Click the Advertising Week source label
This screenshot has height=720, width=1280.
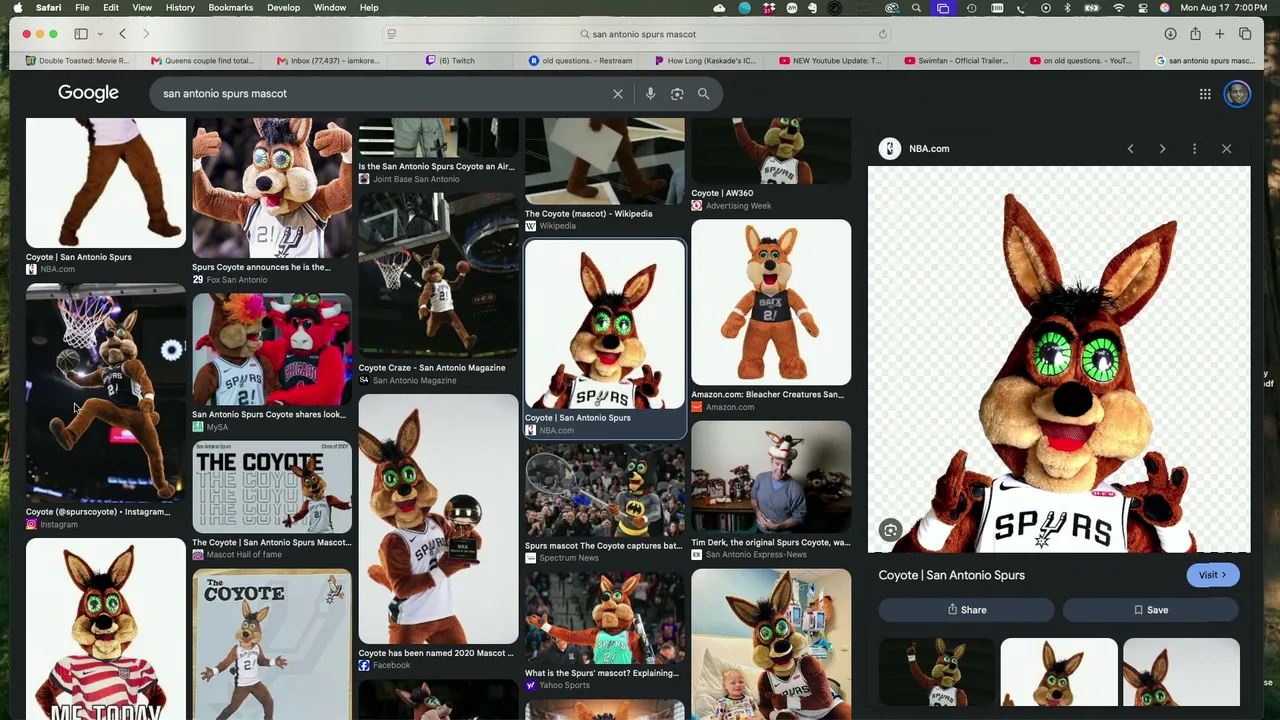pyautogui.click(x=738, y=206)
